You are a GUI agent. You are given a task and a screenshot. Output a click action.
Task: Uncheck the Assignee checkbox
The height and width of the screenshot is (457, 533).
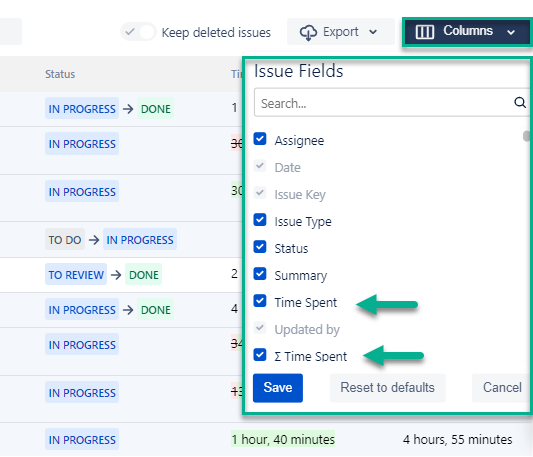[260, 139]
